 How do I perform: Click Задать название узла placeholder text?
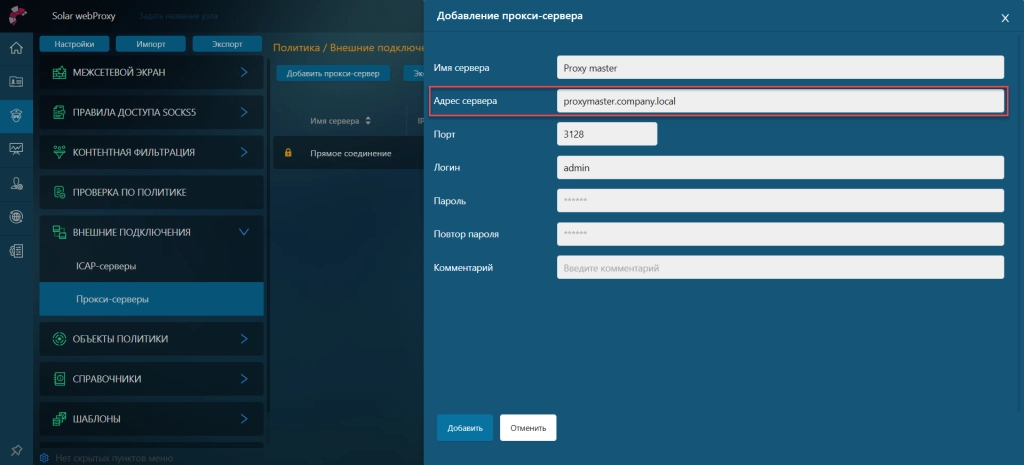point(178,16)
